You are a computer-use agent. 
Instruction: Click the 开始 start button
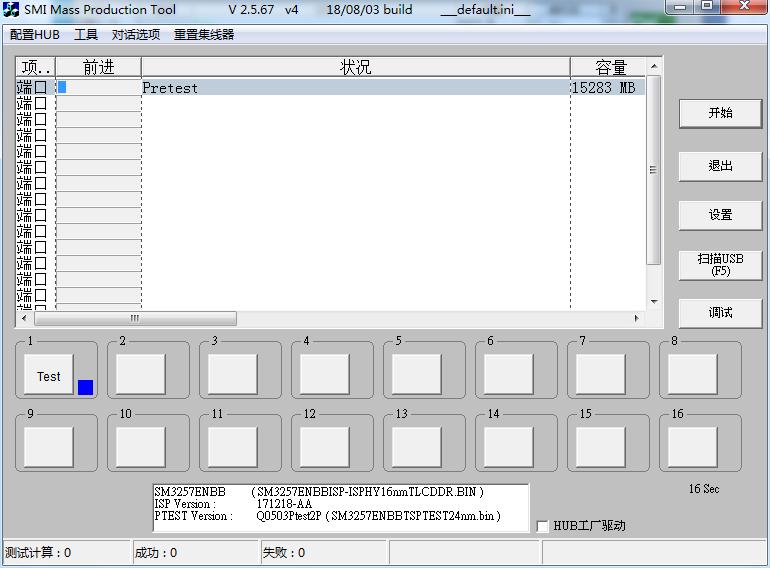point(720,113)
